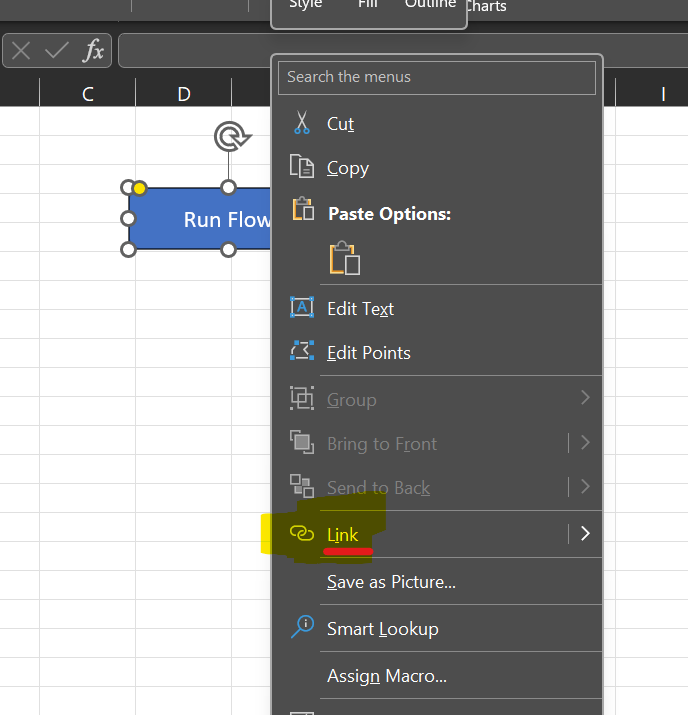Viewport: 688px width, 715px height.
Task: Click the Copy icon in context menu
Action: point(301,167)
